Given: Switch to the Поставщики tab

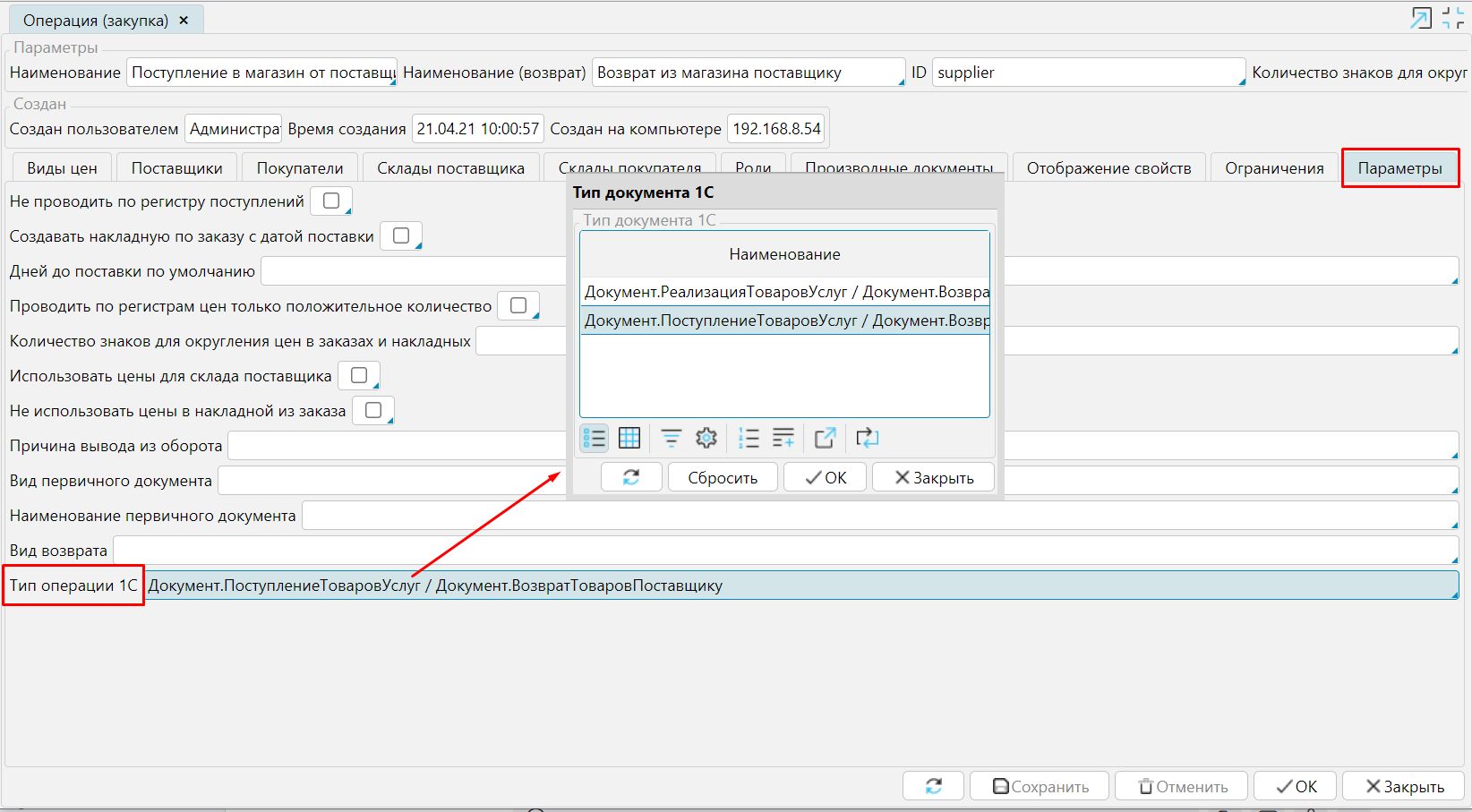Looking at the screenshot, I should [177, 168].
